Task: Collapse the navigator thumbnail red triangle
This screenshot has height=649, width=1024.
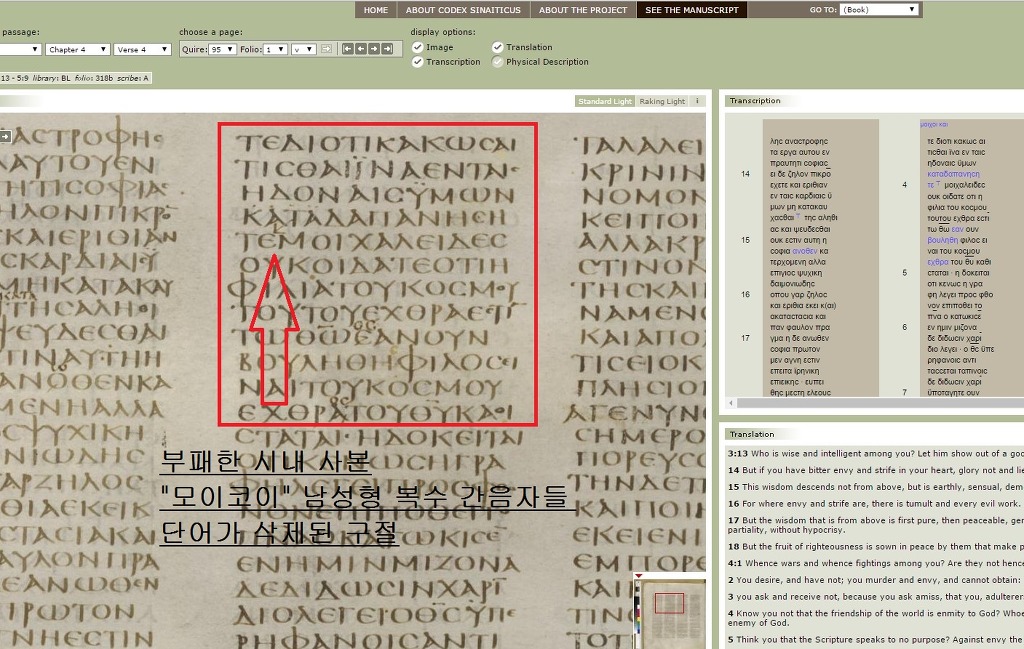Action: 639,575
